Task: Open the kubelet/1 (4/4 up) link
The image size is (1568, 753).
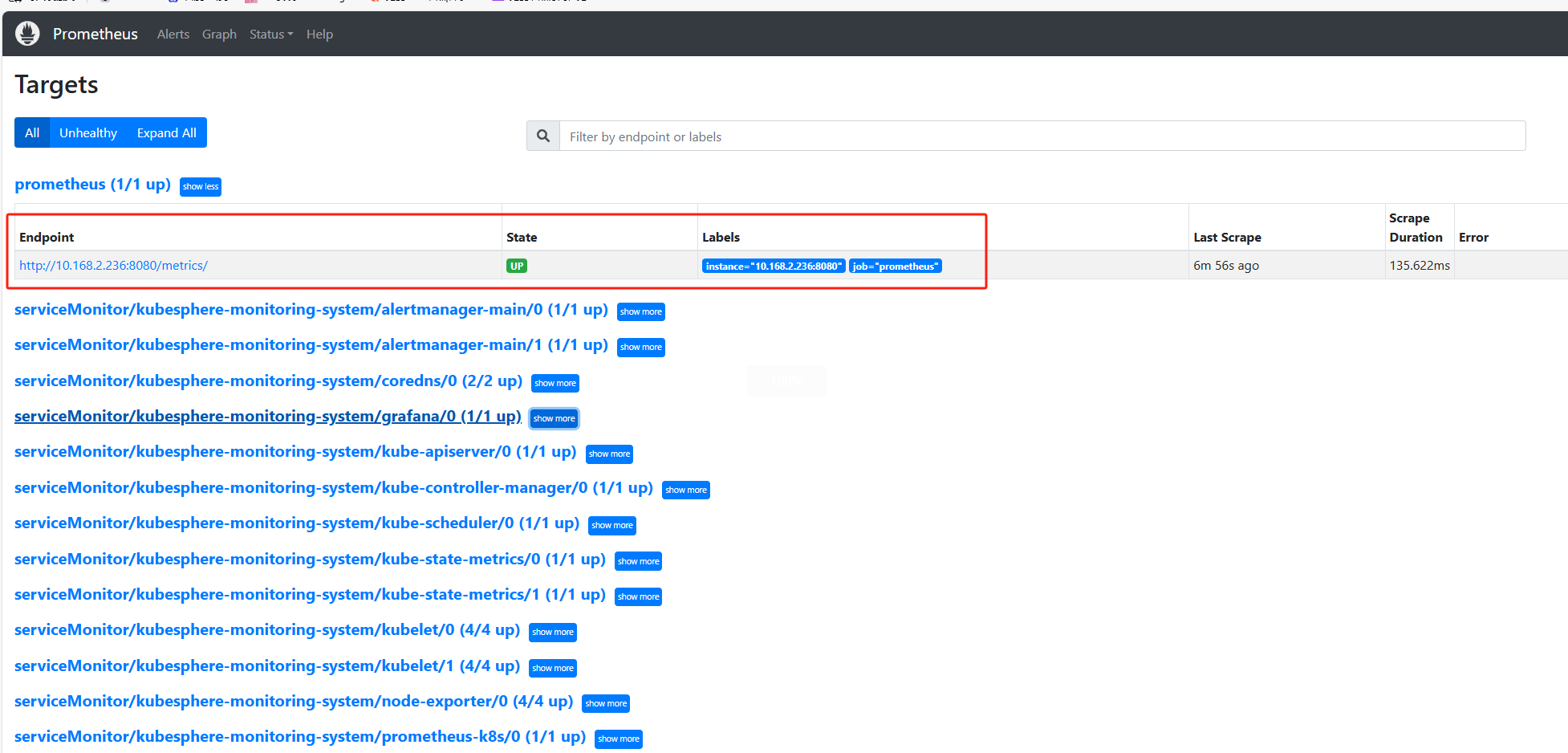Action: (x=267, y=665)
